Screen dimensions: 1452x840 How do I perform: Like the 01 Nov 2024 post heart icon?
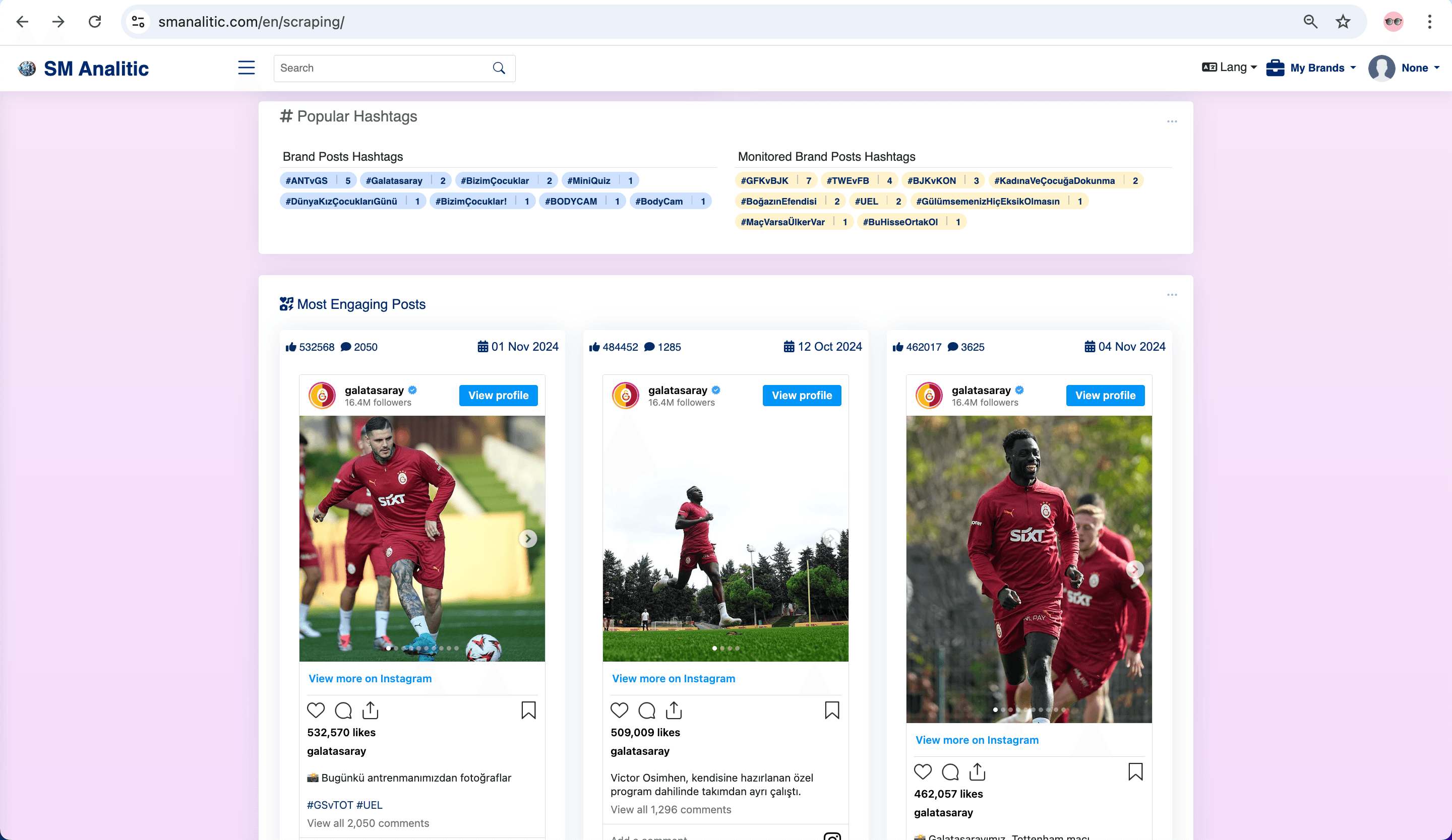tap(316, 710)
